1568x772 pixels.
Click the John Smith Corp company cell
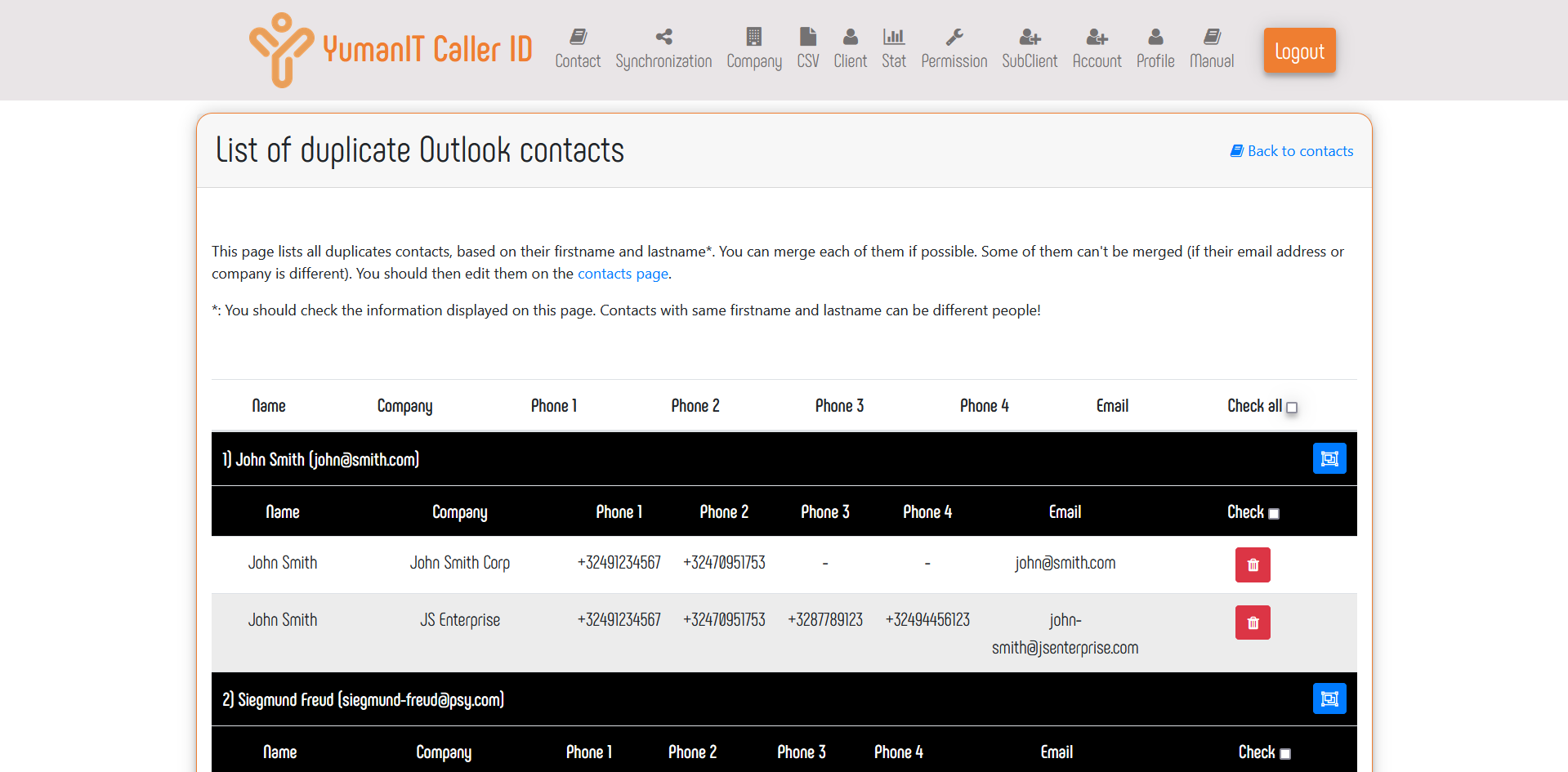coord(460,563)
